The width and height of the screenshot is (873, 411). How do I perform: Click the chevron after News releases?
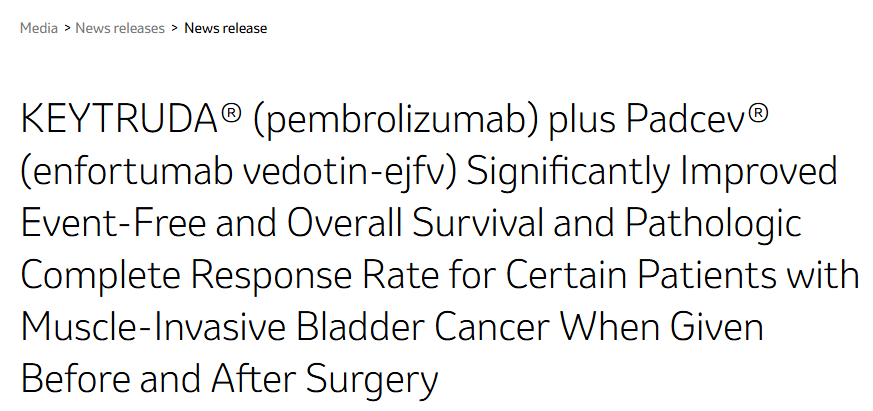point(175,28)
